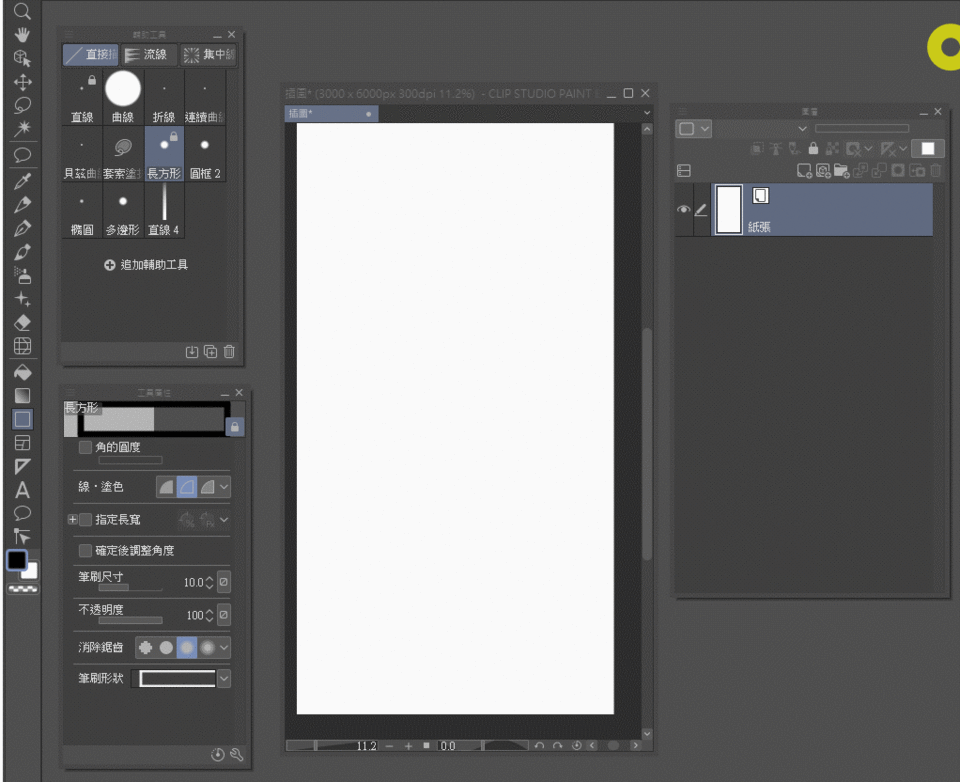This screenshot has width=960, height=782.
Task: Click the black main color swatch
Action: 17,560
